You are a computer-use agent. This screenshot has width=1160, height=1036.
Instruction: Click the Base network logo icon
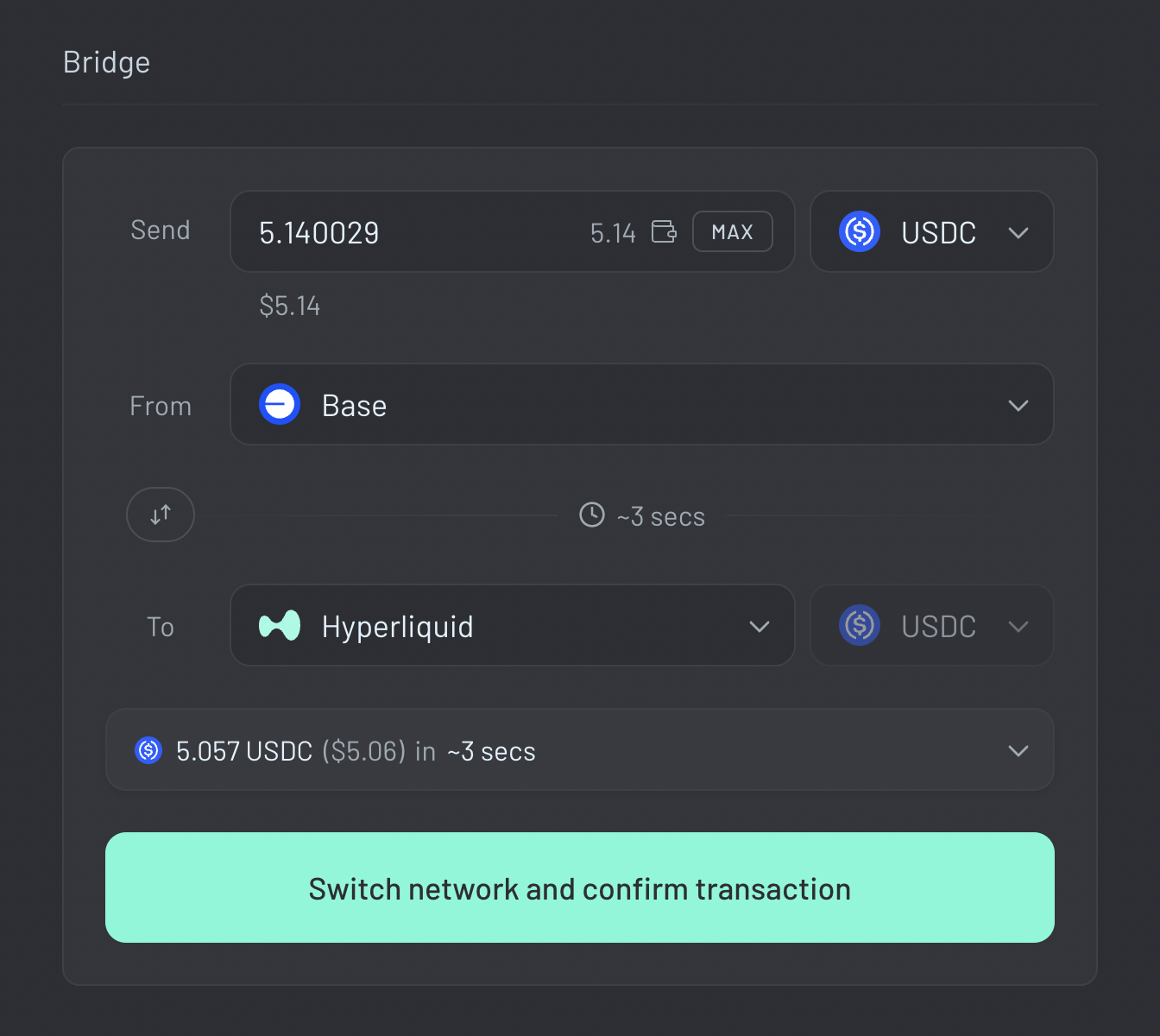[x=279, y=404]
